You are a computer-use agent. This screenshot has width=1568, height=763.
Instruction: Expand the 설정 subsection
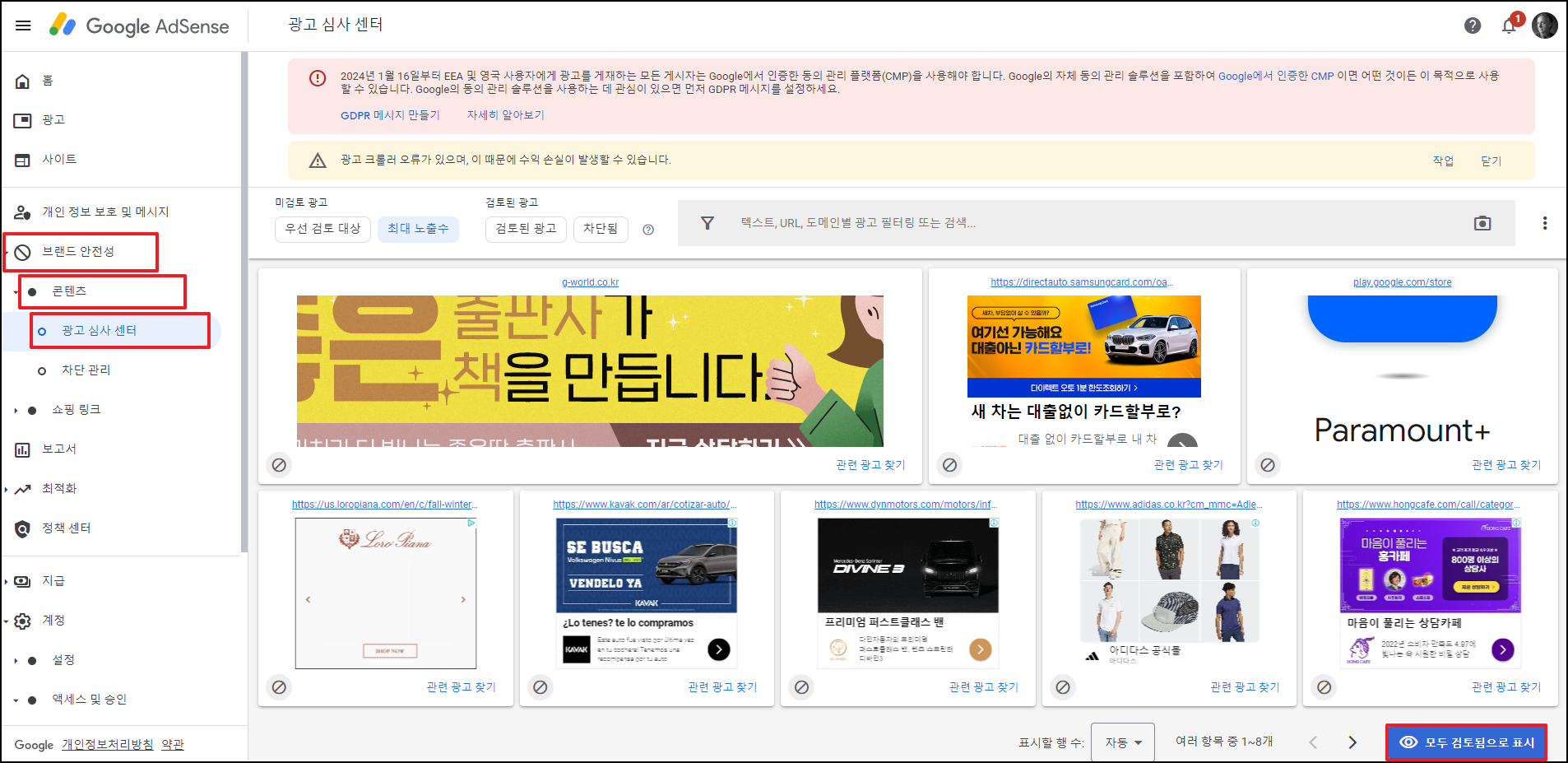point(16,660)
